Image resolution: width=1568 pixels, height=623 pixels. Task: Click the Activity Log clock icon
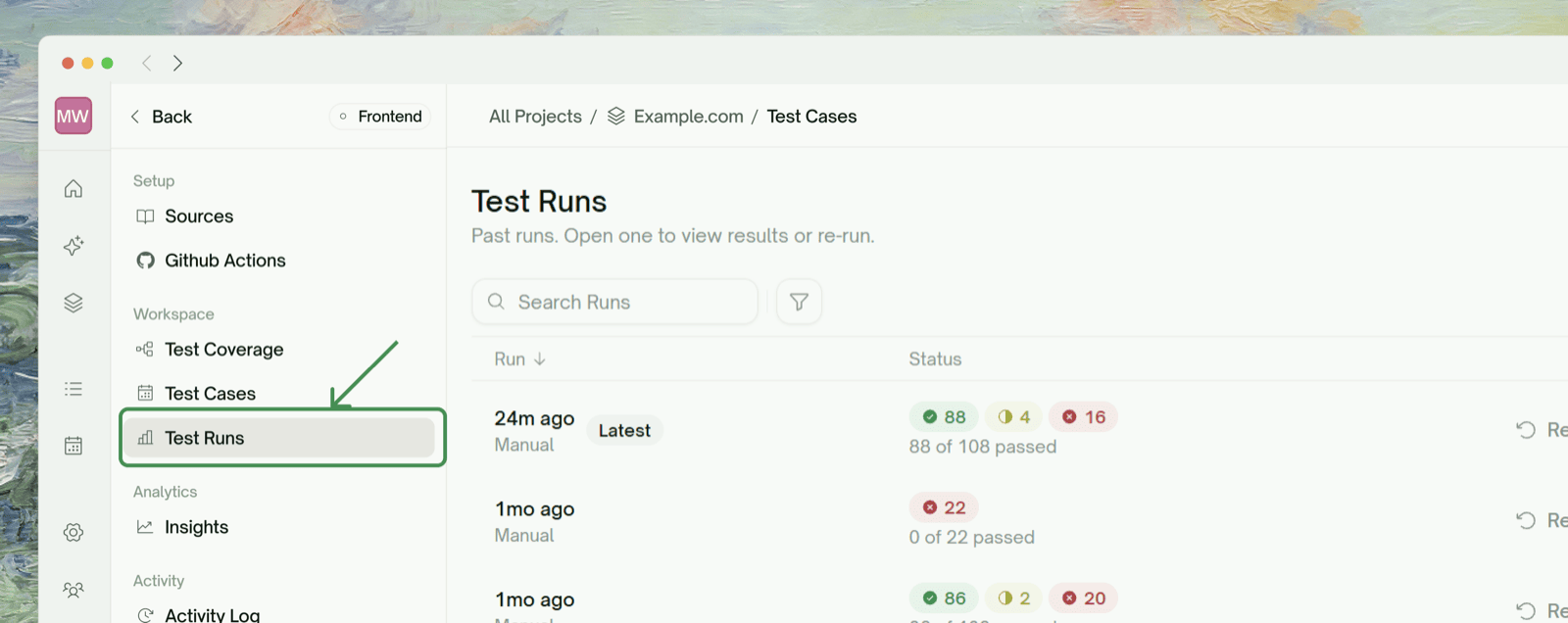pos(145,615)
